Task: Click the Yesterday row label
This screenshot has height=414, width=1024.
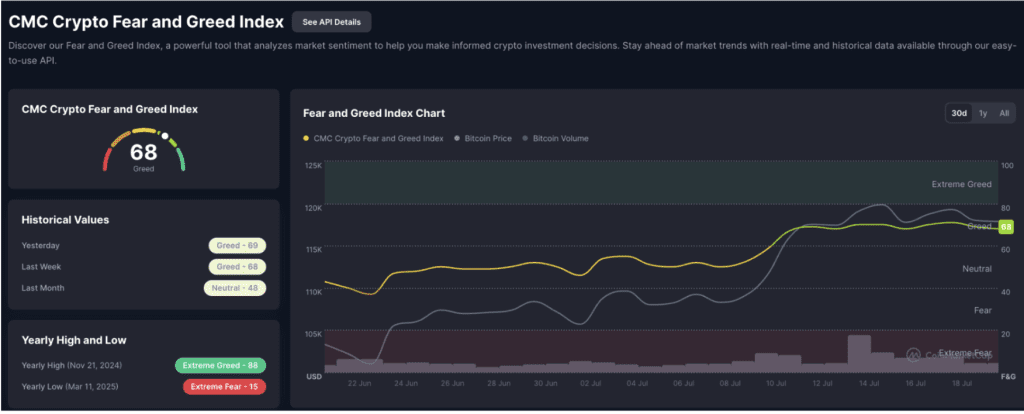Action: click(x=40, y=246)
